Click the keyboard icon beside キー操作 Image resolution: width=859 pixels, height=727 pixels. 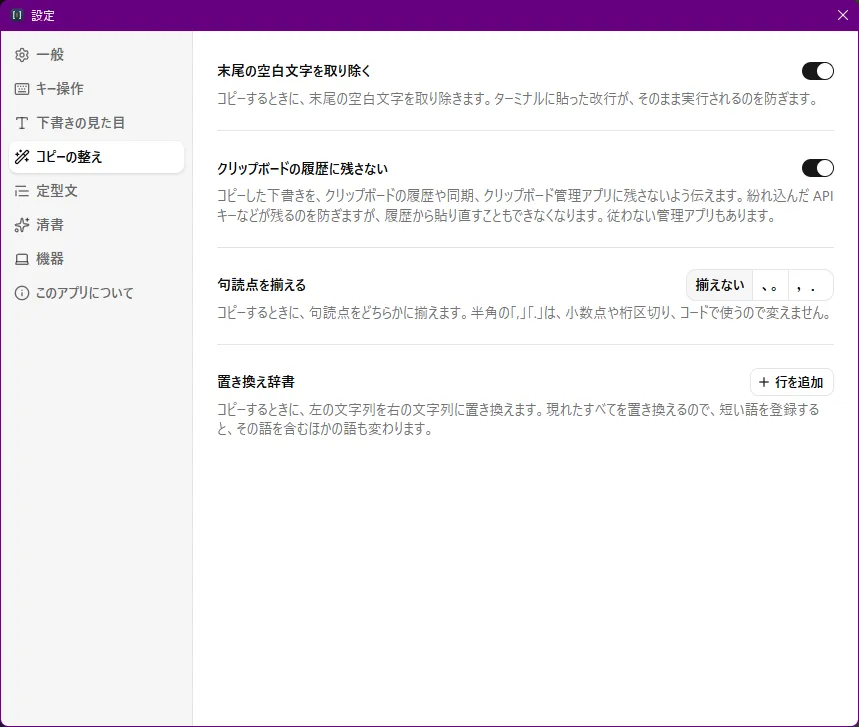click(22, 89)
